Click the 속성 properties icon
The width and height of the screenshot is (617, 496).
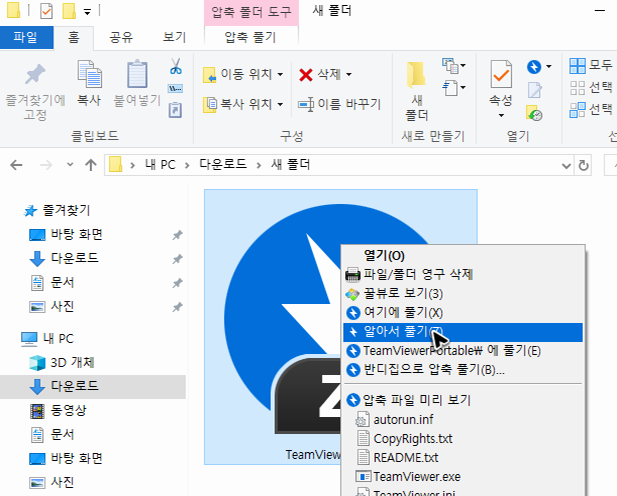tap(501, 74)
